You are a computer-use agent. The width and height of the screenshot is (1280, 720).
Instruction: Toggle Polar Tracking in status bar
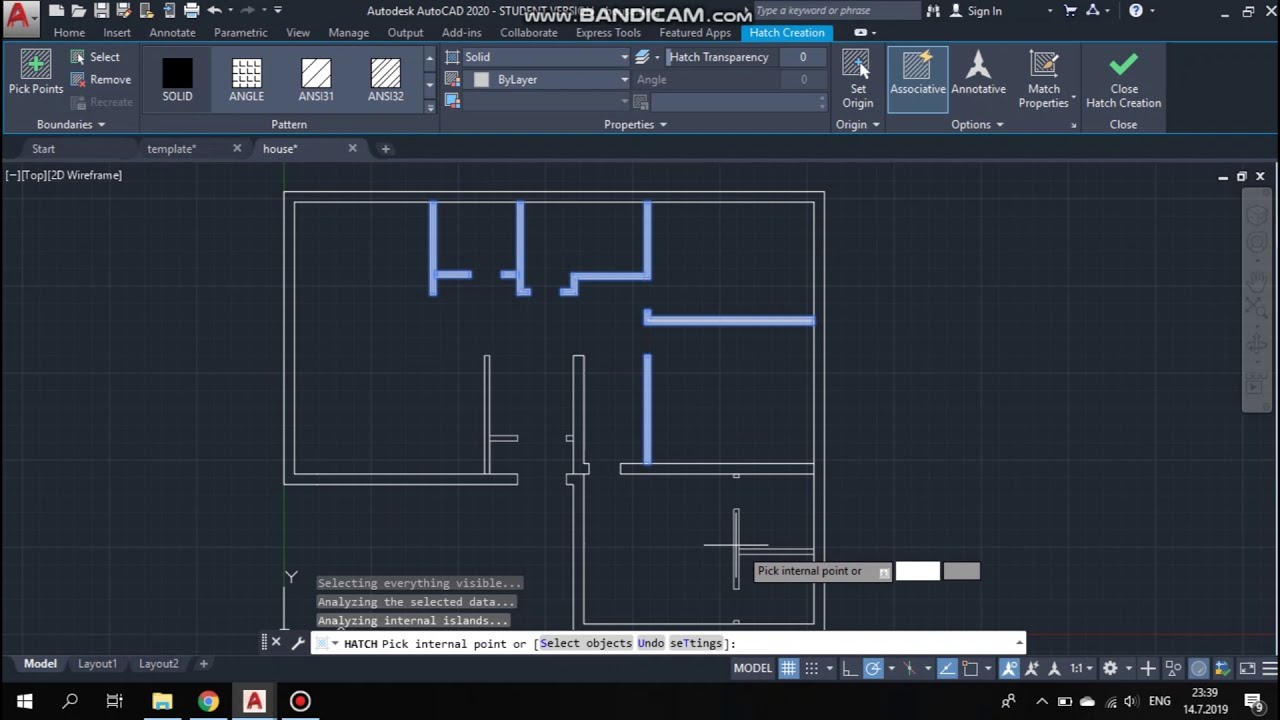tap(873, 668)
